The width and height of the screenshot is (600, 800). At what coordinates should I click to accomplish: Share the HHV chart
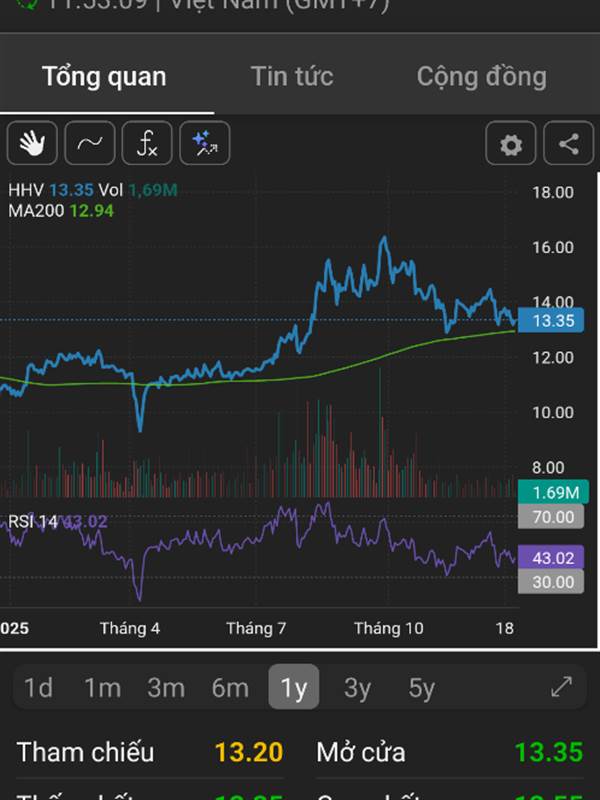[x=568, y=145]
